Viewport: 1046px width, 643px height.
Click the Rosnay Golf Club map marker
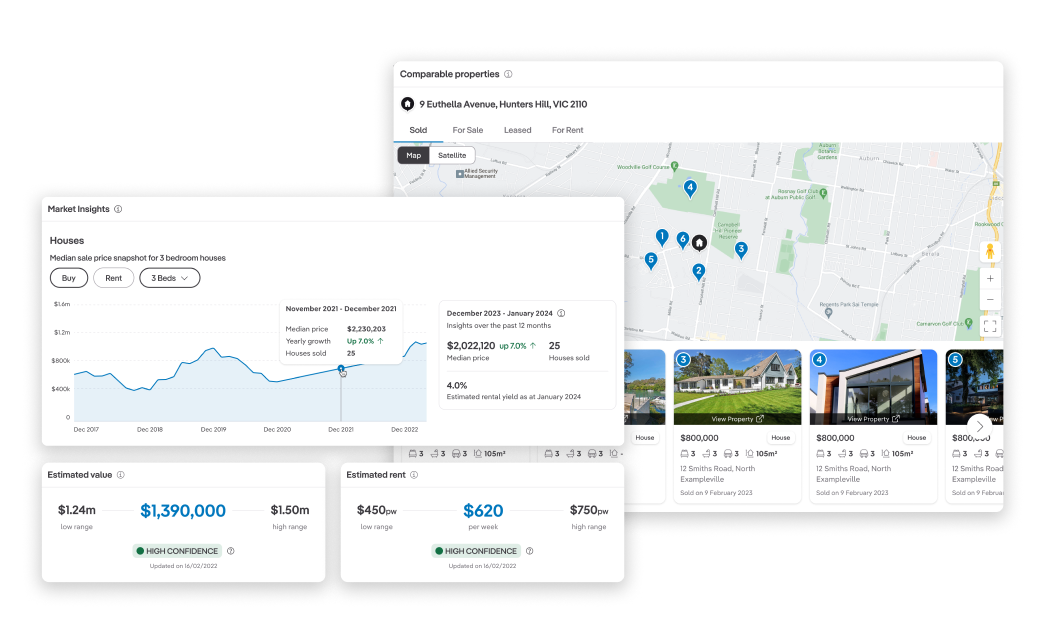click(823, 193)
